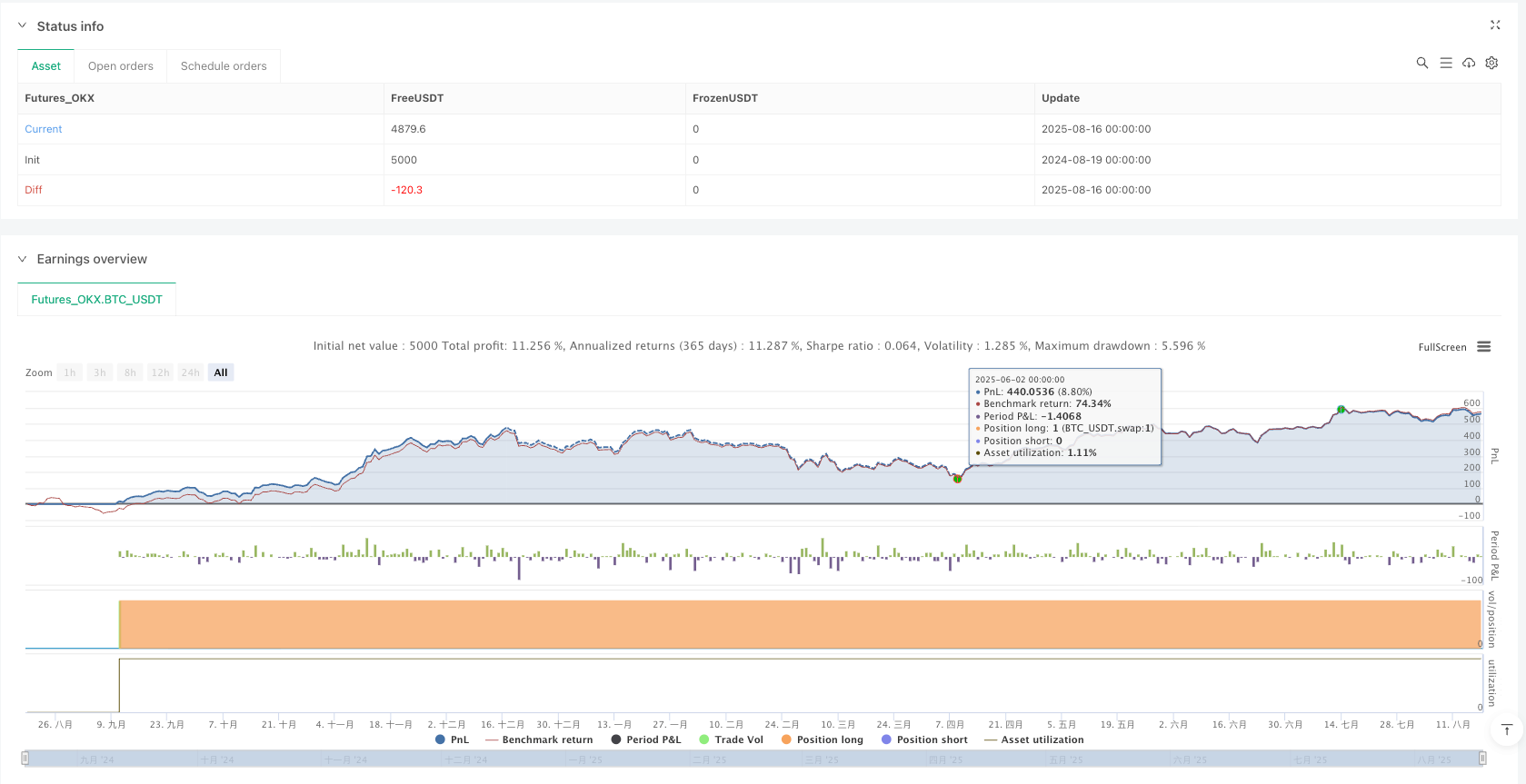1526x784 pixels.
Task: Switch to the Schedule orders tab
Action: point(224,66)
